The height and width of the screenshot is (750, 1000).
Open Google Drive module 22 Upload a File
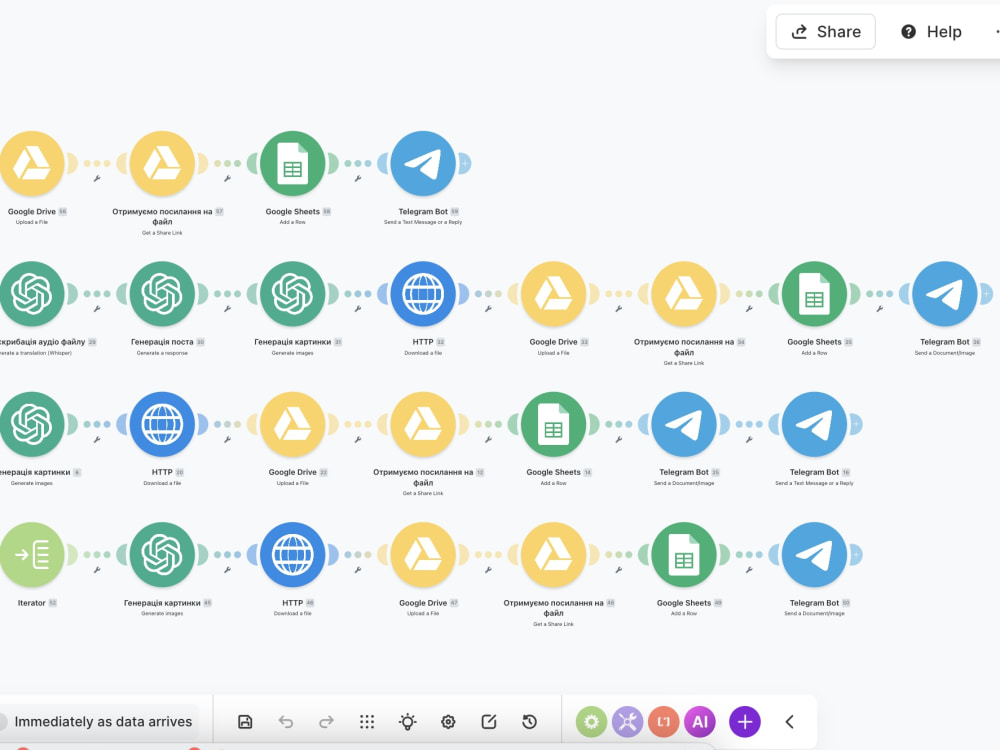pyautogui.click(x=293, y=424)
